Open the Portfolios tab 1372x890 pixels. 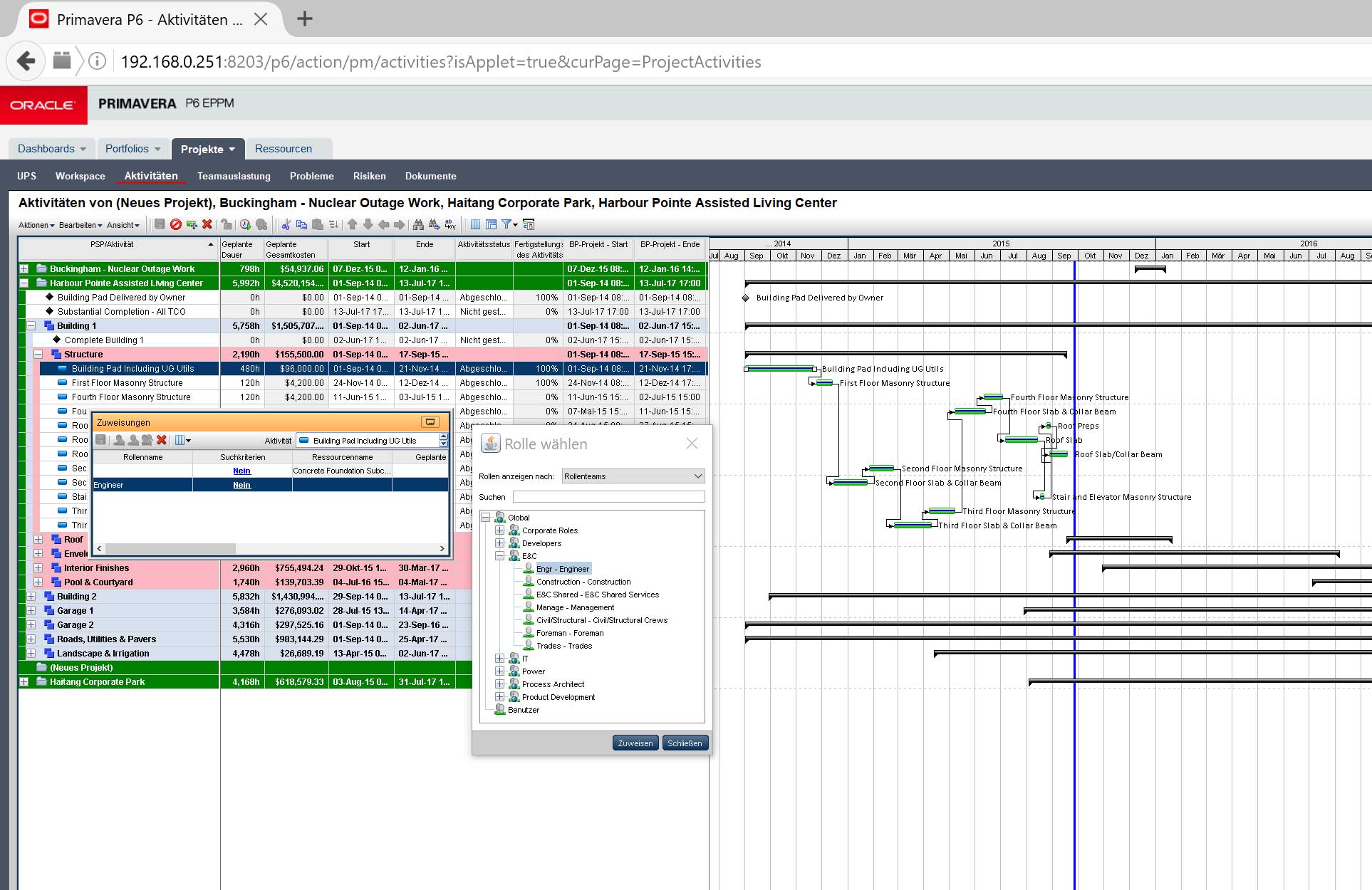(x=133, y=149)
